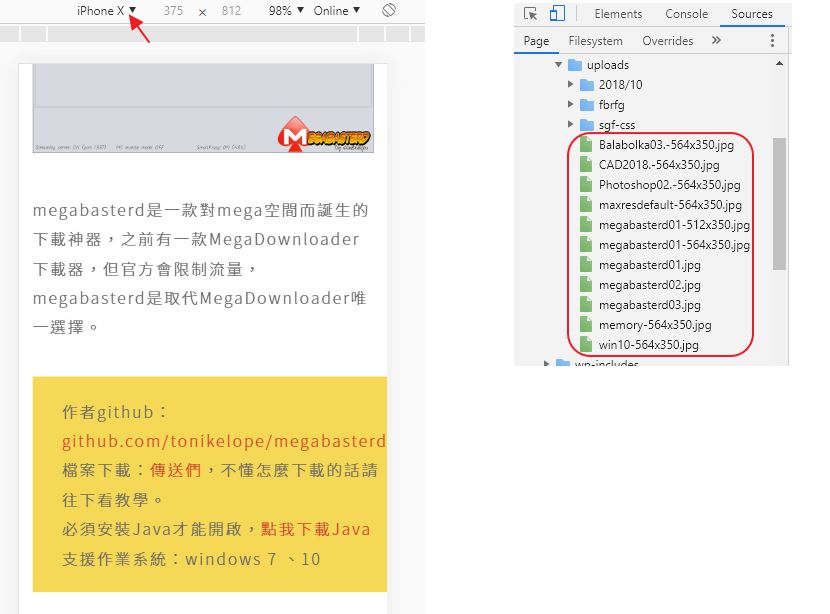Select the Balabolka03.-564x350.jpg file
Image resolution: width=830 pixels, height=614 pixels.
tap(666, 145)
